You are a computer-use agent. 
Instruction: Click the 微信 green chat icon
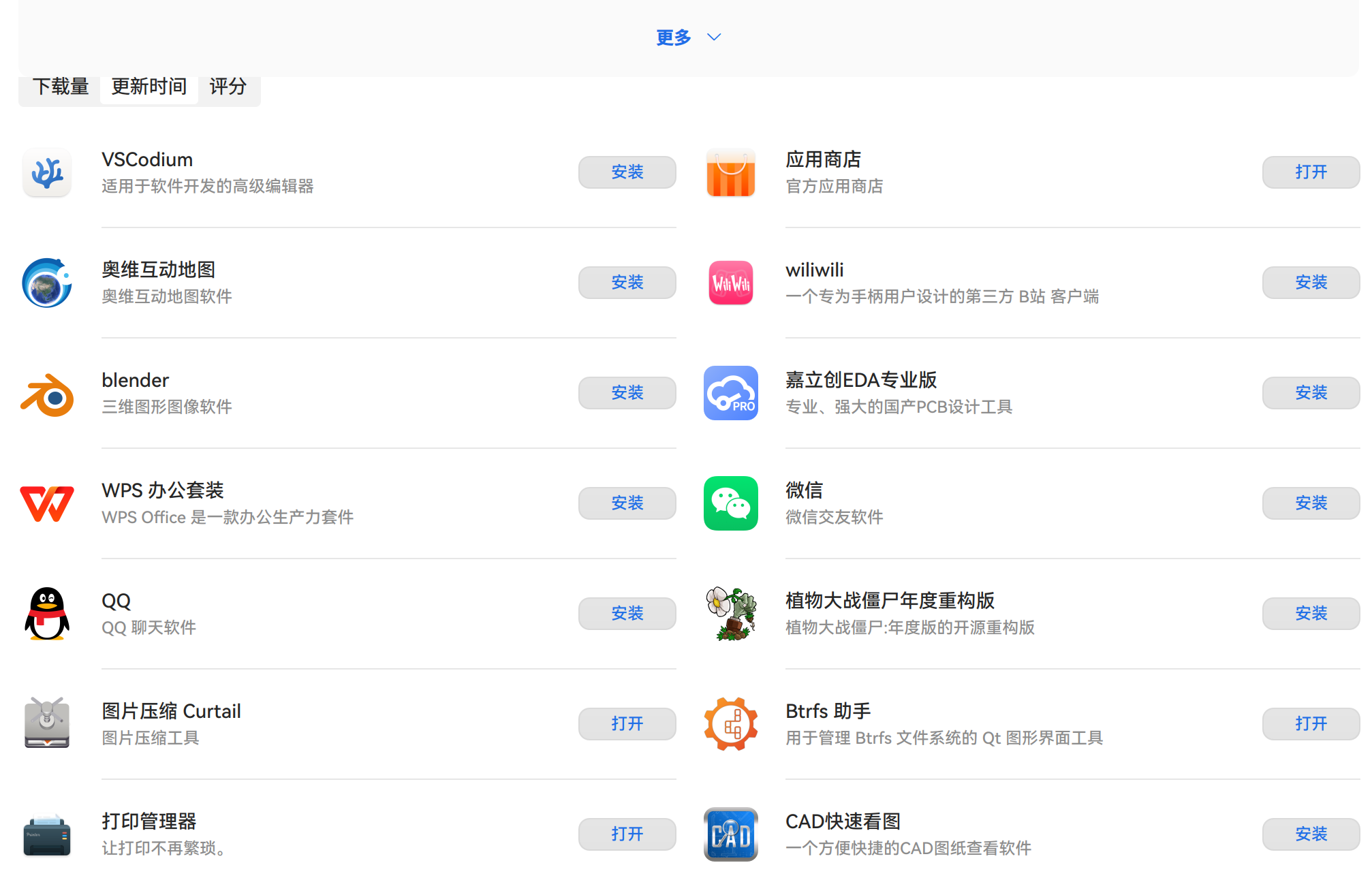[x=730, y=503]
